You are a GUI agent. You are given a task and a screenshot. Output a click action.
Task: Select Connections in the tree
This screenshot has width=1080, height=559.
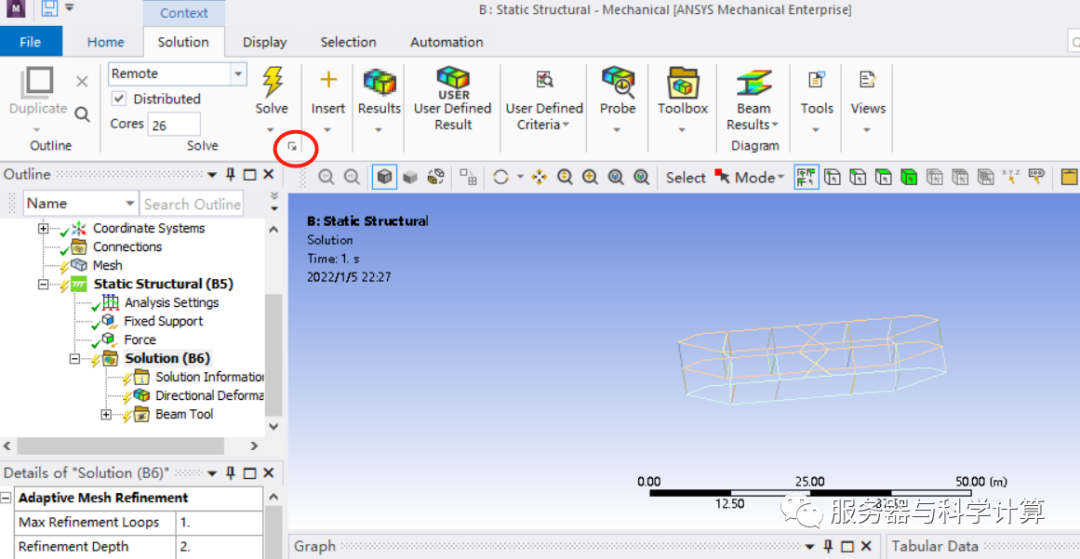point(127,246)
